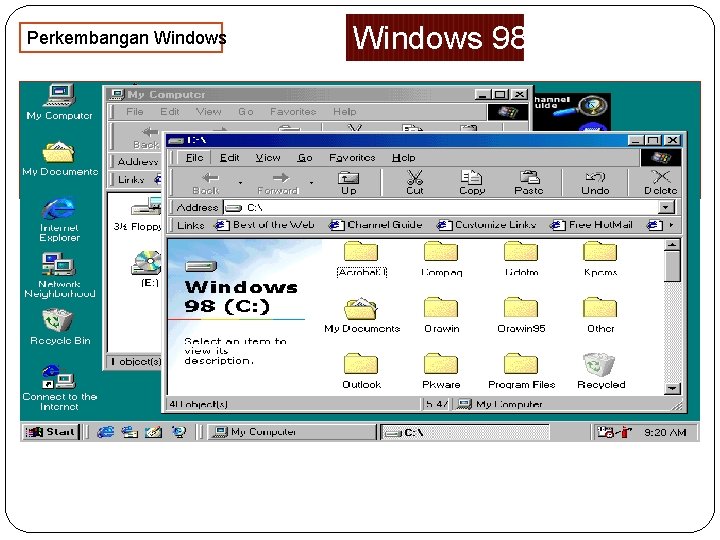
Task: Select the Pkware folder
Action: [x=441, y=371]
